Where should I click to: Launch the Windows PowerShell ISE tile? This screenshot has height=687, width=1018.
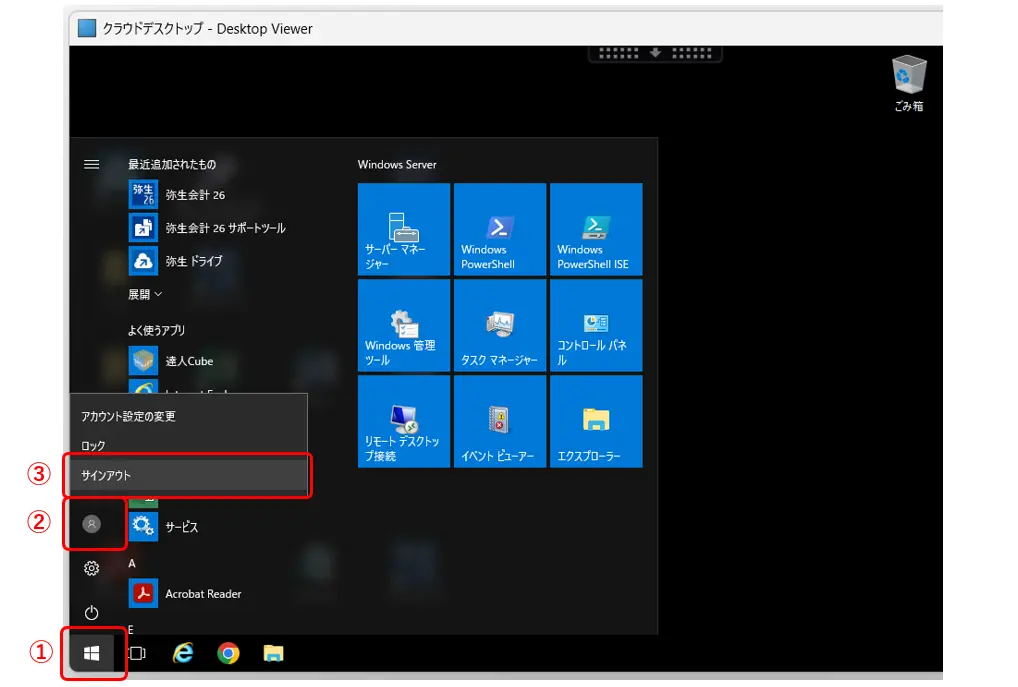coord(596,229)
